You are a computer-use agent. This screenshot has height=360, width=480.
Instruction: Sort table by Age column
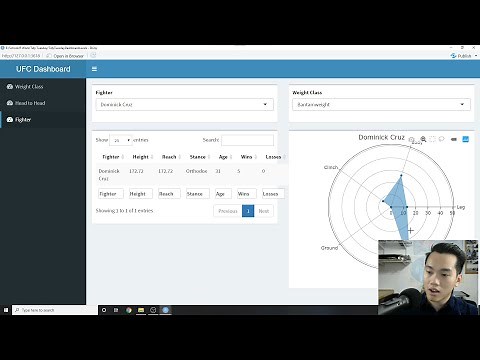point(225,157)
